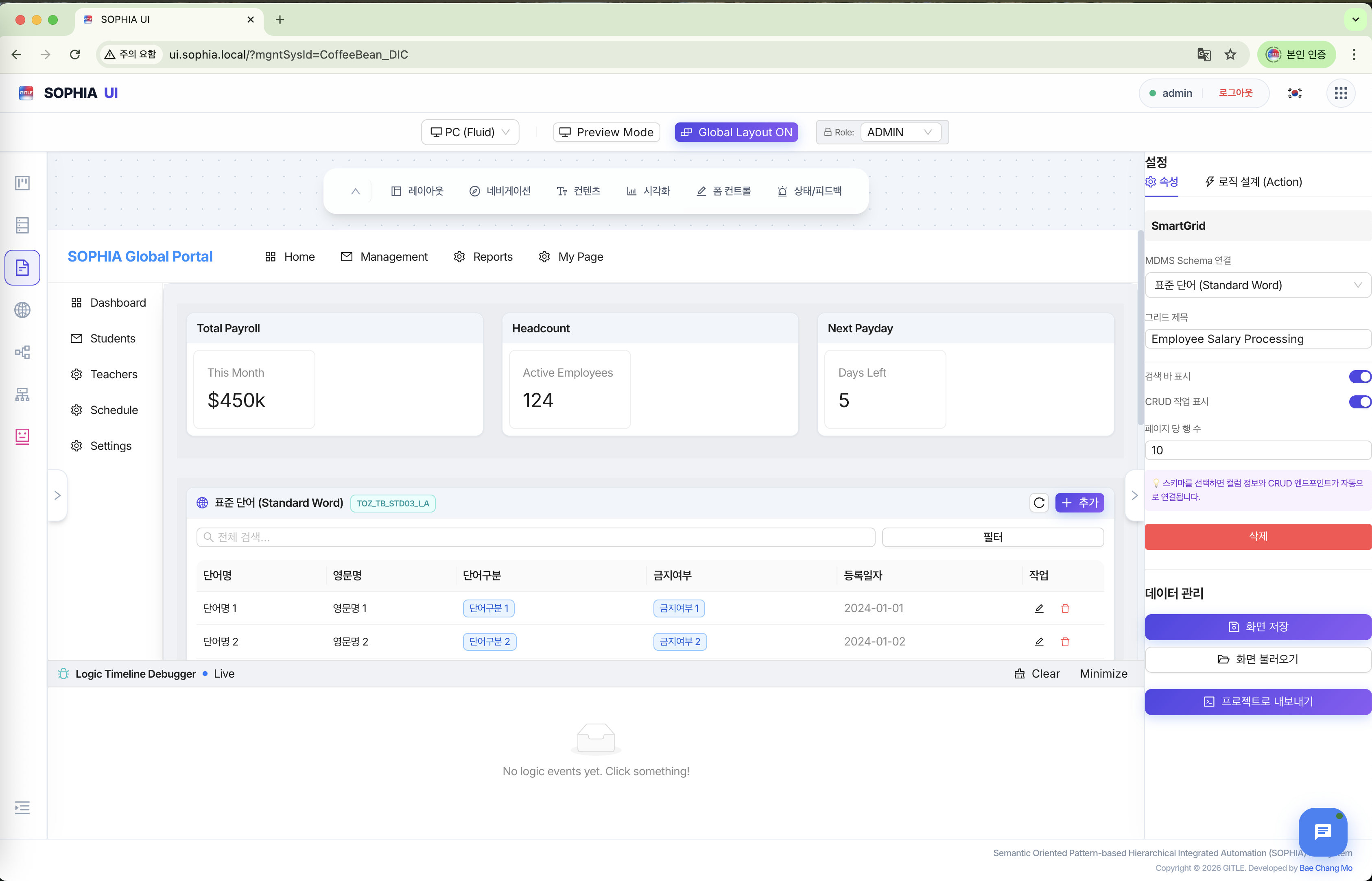
Task: Click the red 삭제 button
Action: (1258, 536)
